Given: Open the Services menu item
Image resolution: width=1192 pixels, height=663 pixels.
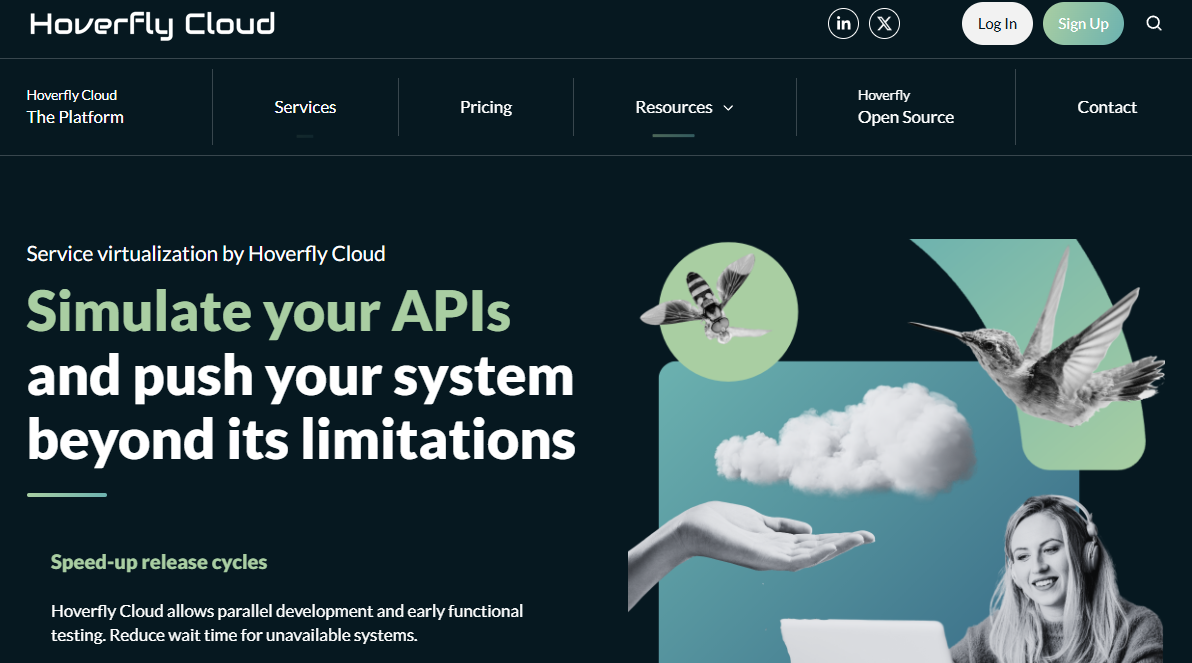Looking at the screenshot, I should coord(305,107).
